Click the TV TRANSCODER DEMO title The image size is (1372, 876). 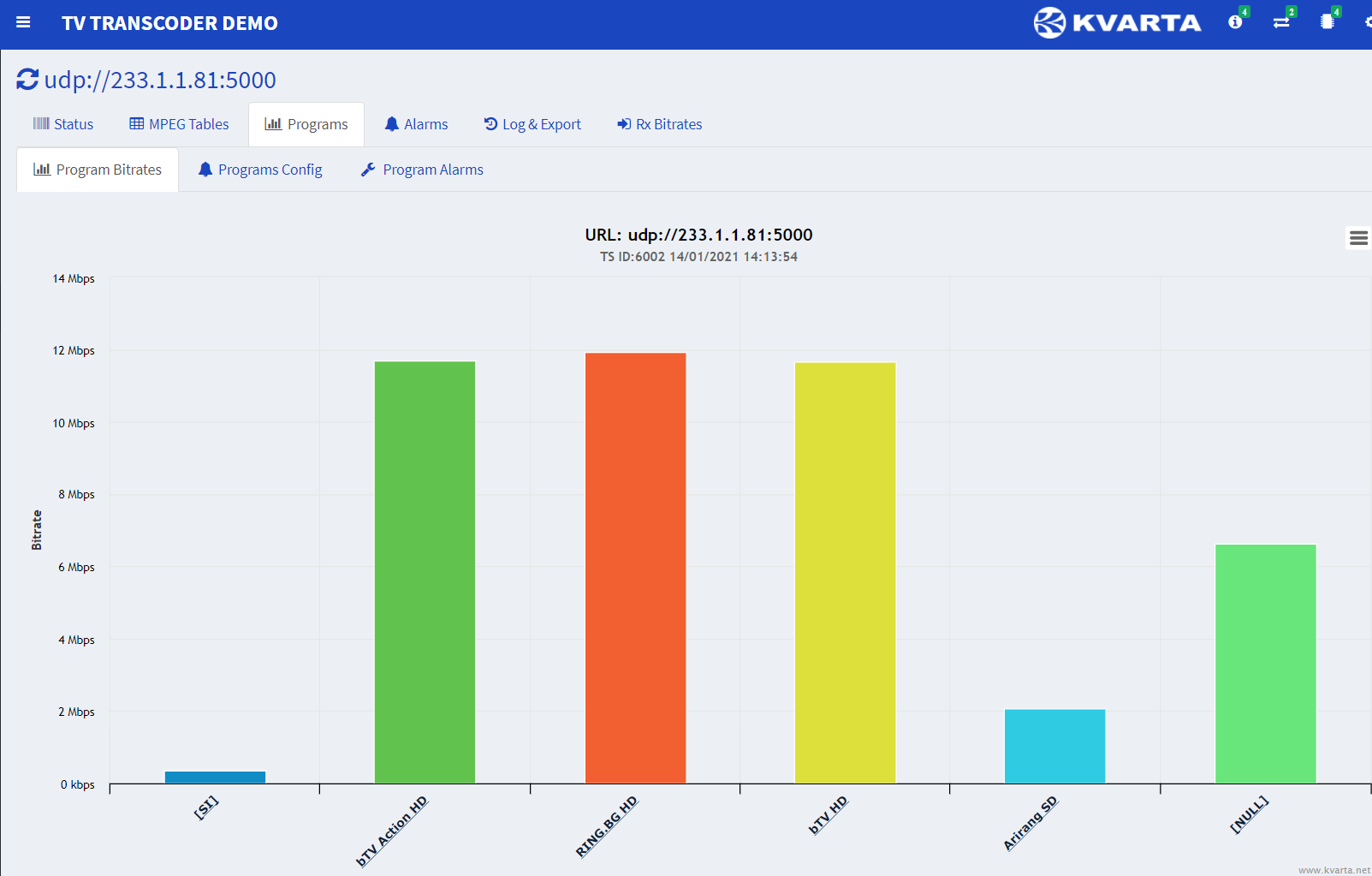pos(169,23)
